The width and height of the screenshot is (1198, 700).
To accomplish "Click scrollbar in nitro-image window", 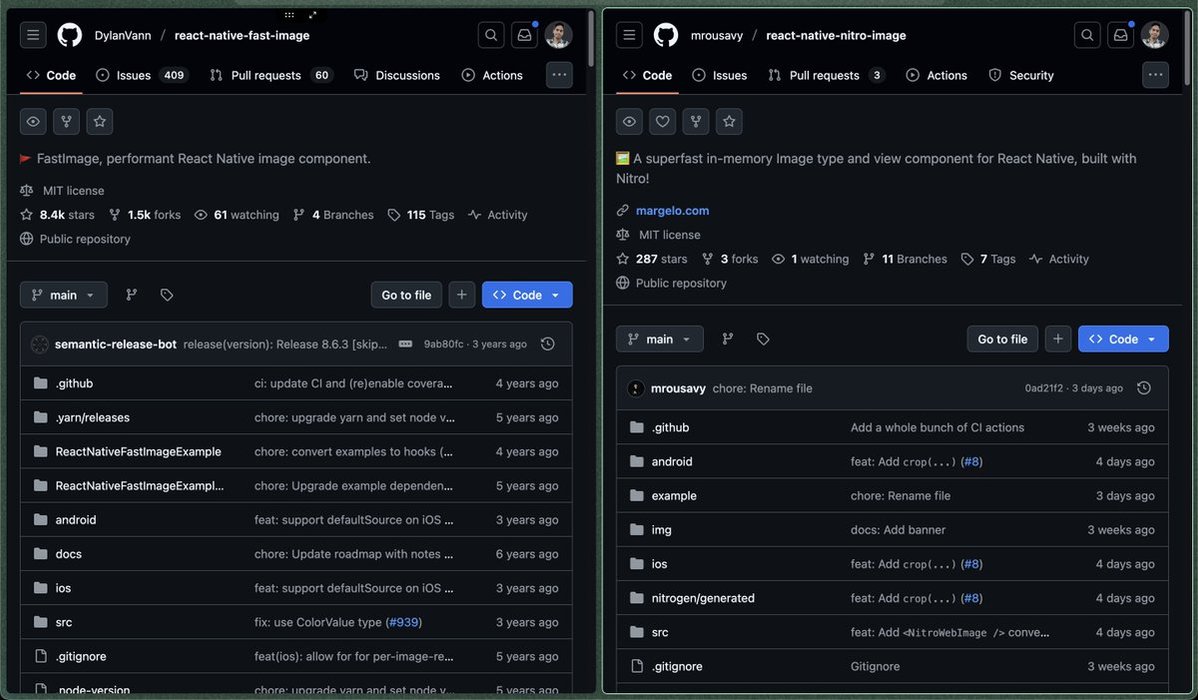I will point(1187,47).
